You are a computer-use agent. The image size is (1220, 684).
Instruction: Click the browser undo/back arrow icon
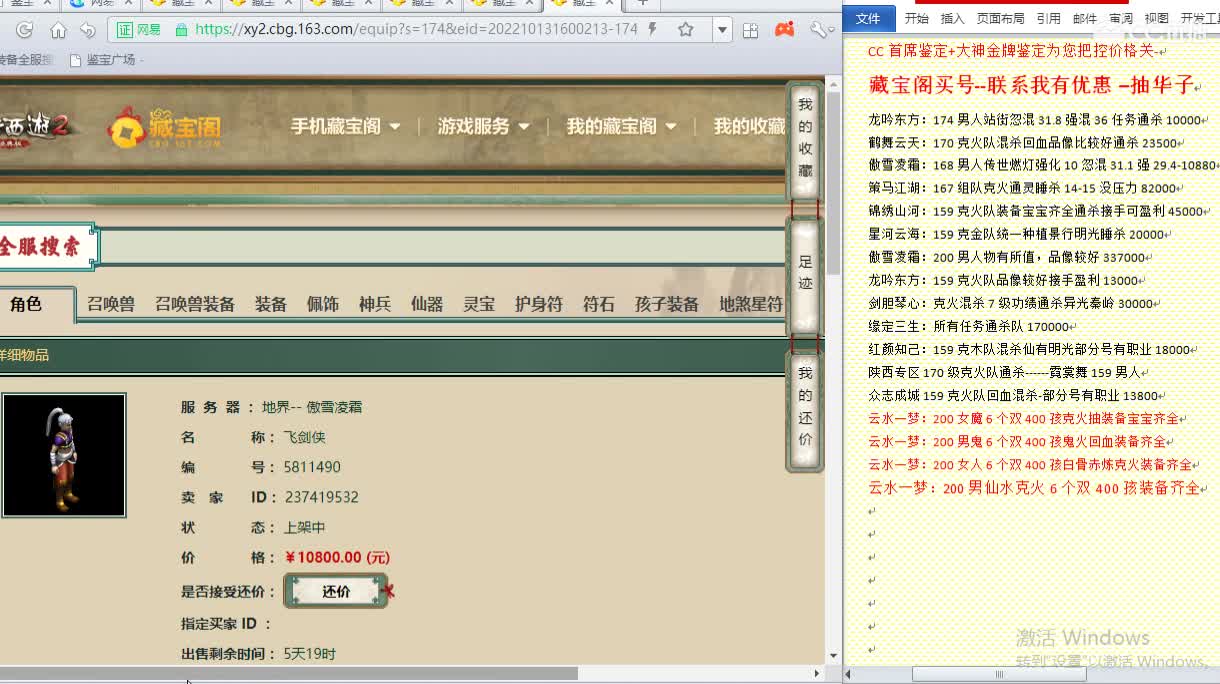pos(88,30)
